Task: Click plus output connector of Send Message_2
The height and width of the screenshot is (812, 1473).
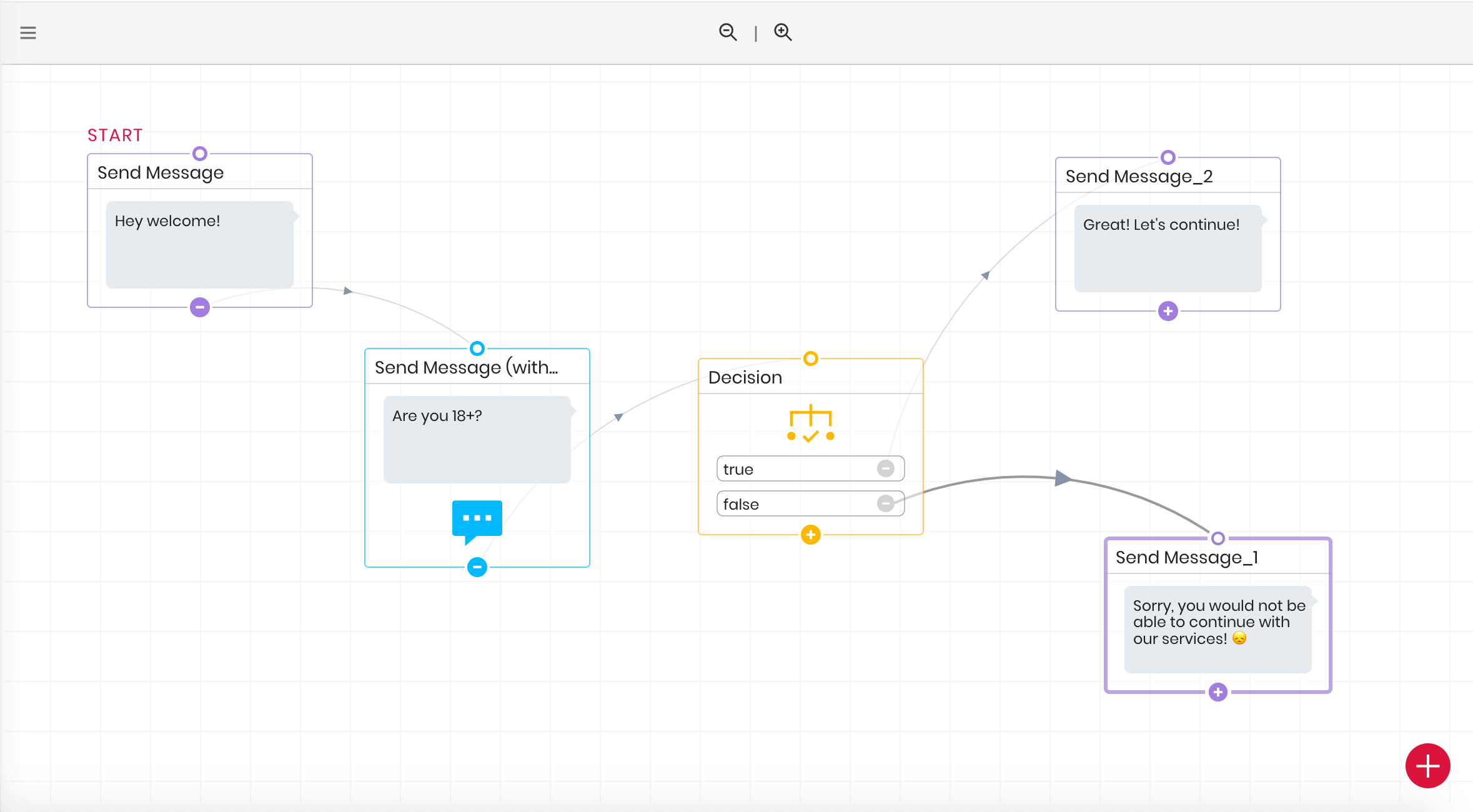Action: tap(1168, 311)
